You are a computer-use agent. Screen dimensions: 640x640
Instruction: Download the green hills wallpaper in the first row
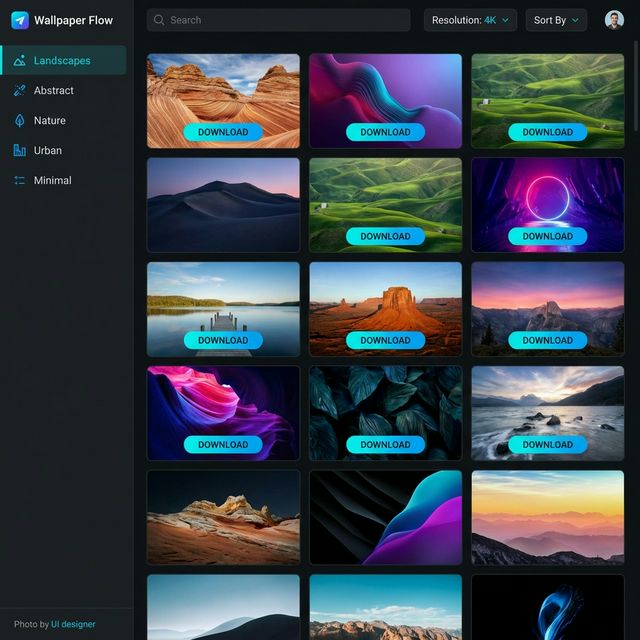[547, 132]
